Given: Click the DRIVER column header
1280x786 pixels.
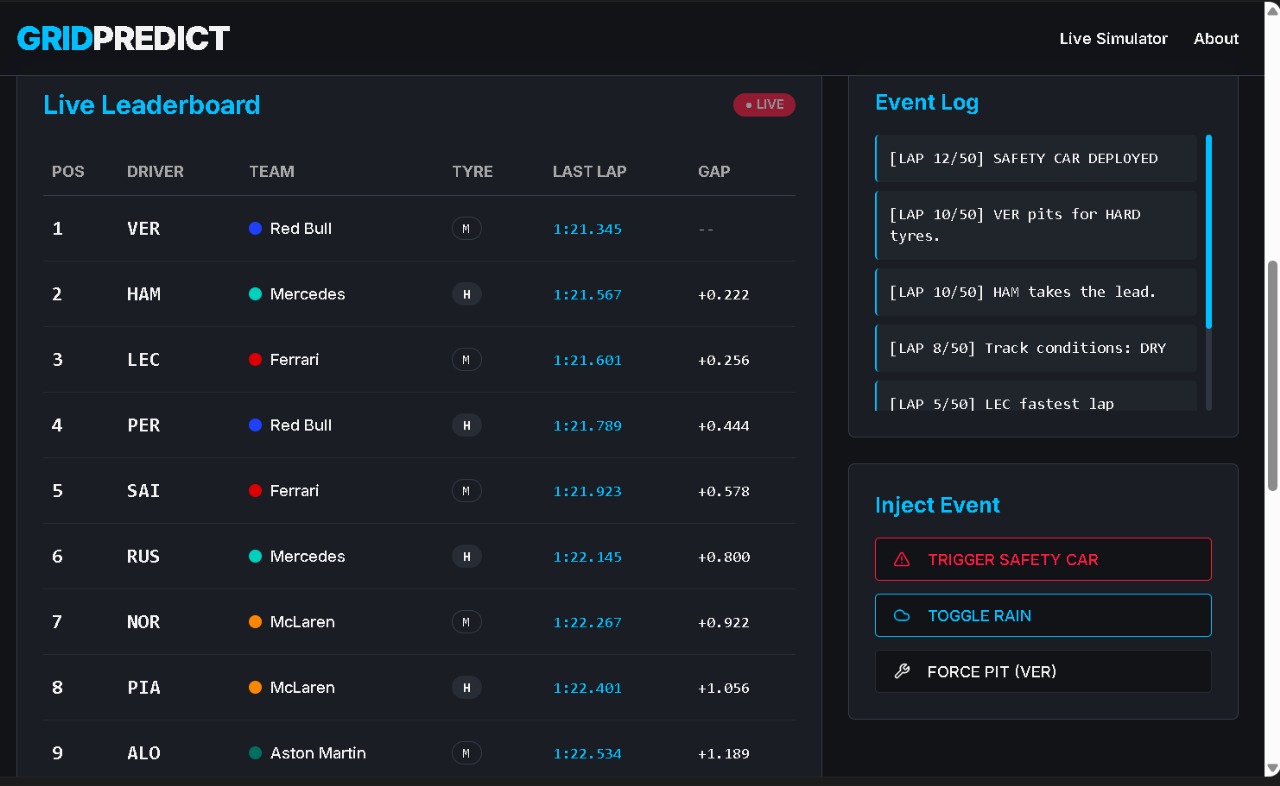Looking at the screenshot, I should point(155,171).
